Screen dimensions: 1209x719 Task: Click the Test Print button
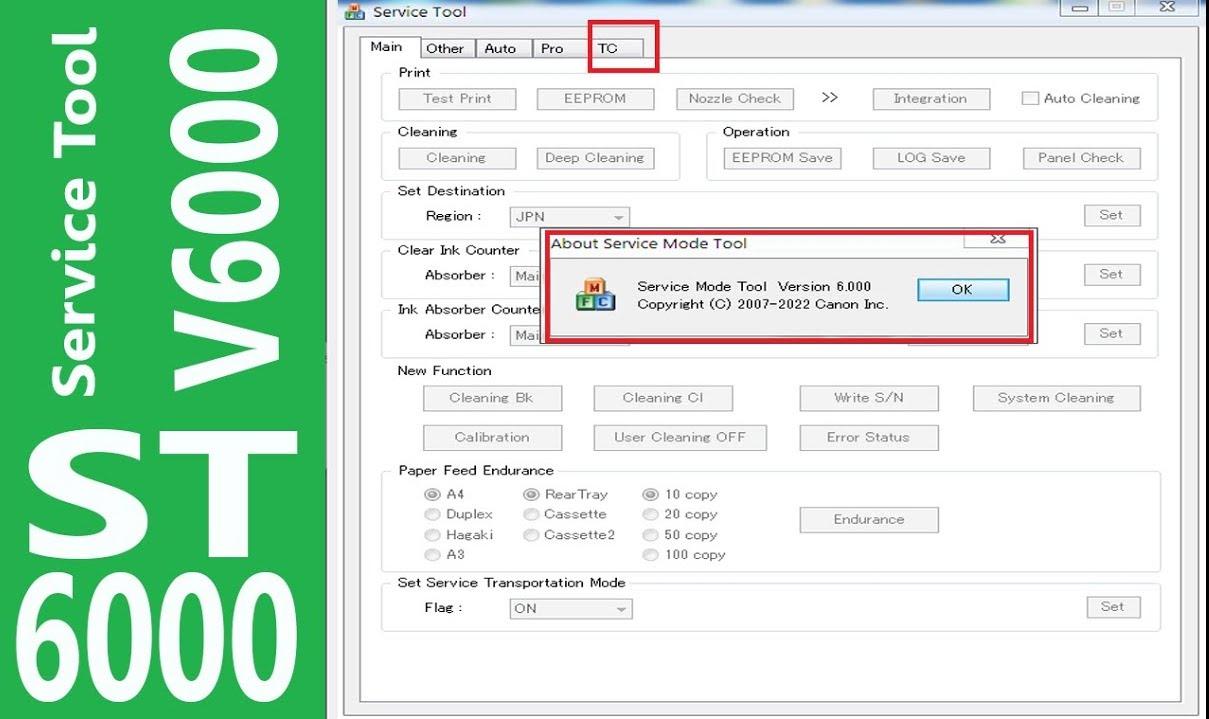coord(456,98)
